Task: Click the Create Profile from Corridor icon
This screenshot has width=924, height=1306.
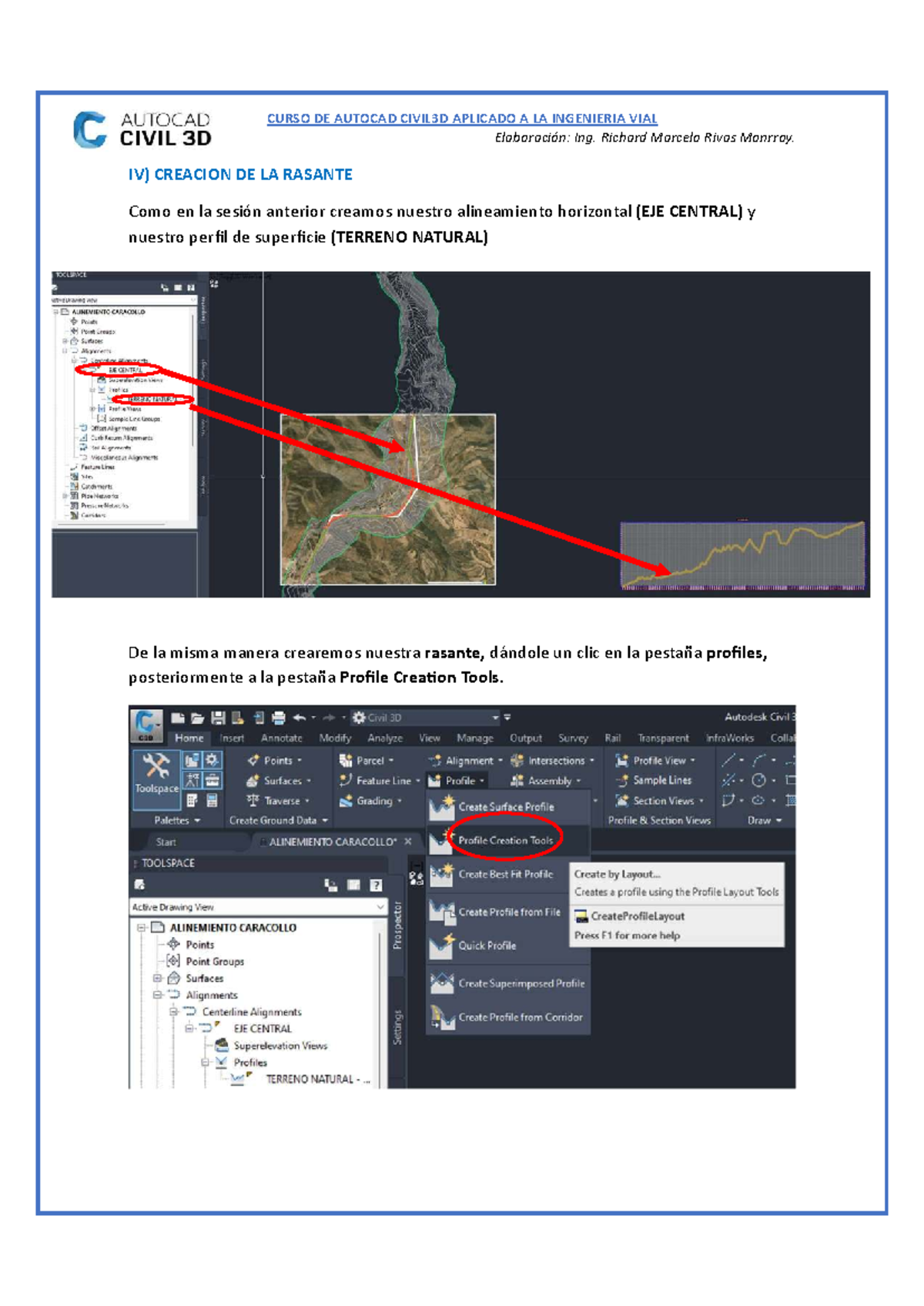Action: pos(442,1017)
